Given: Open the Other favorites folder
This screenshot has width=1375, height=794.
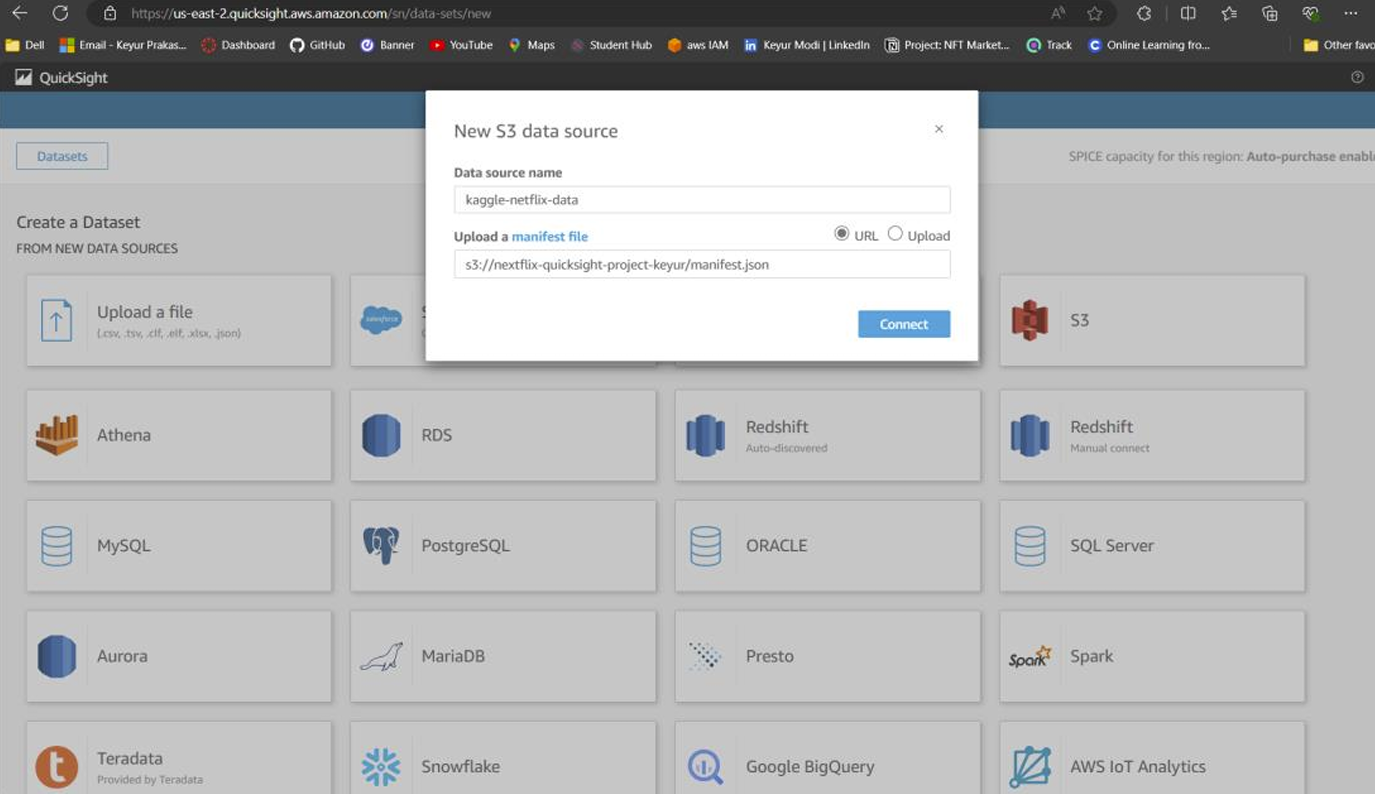Looking at the screenshot, I should tap(1338, 45).
